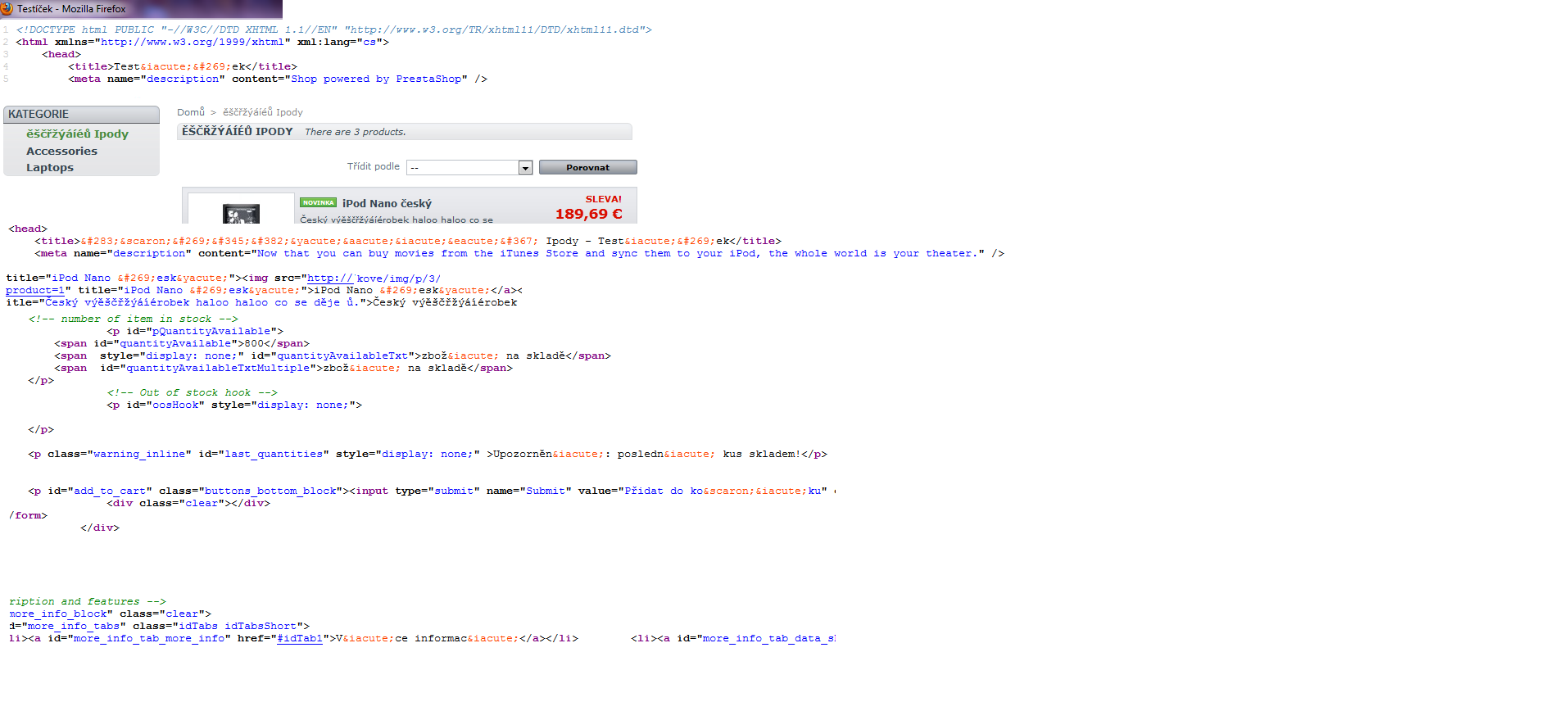Open the ěščřžýáíéů Ipody category in the KATEGORIE sidebar
This screenshot has width=1568, height=711.
coord(77,134)
